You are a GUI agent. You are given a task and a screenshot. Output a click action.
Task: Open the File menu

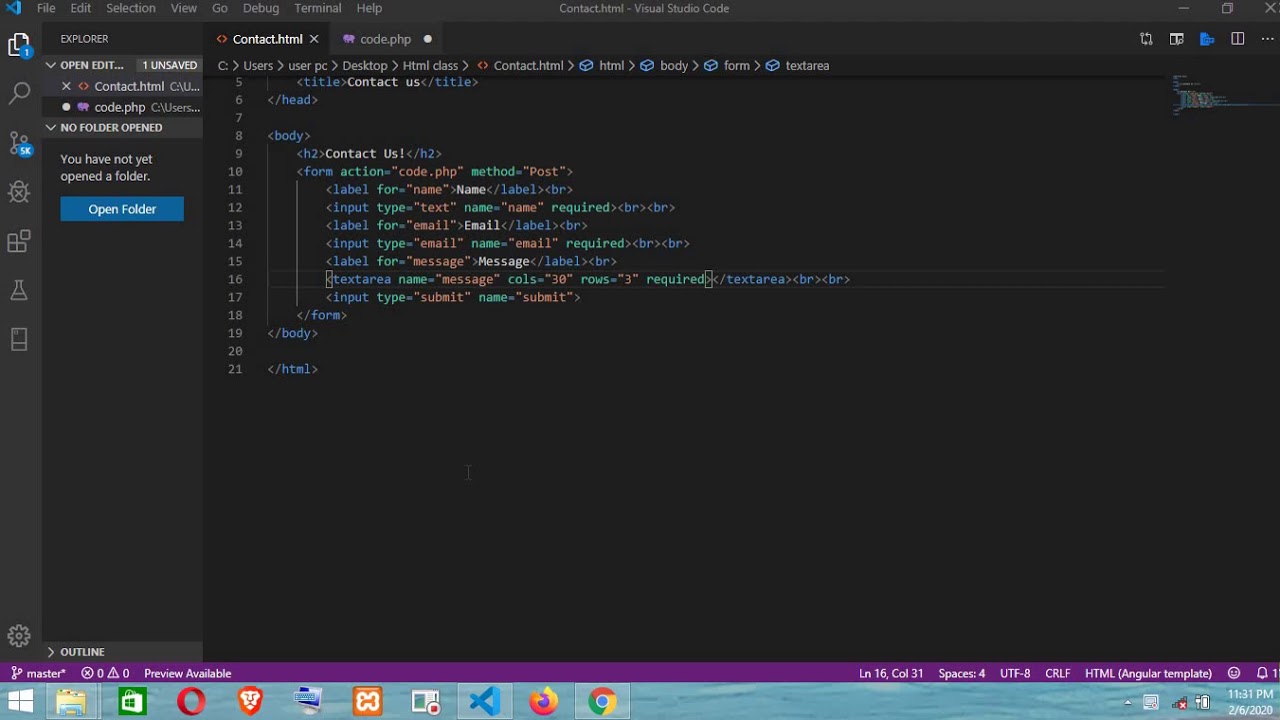[46, 8]
